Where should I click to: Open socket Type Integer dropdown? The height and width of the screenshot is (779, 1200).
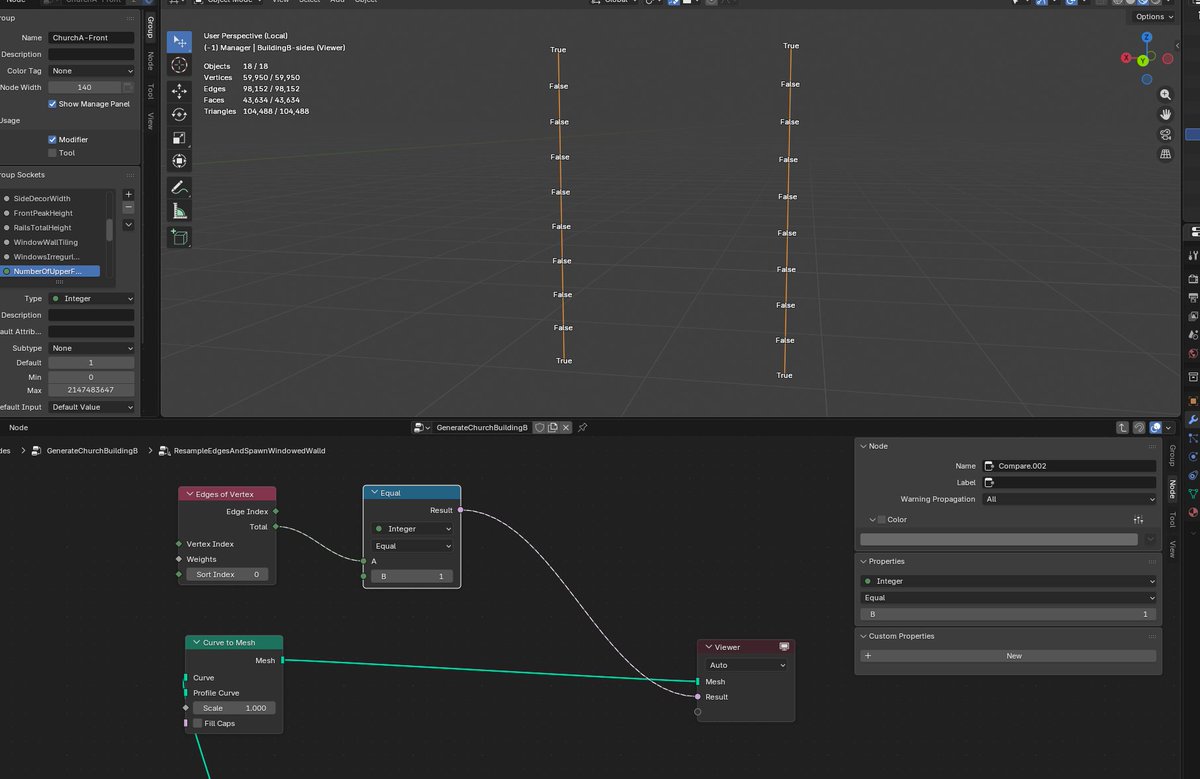(x=91, y=299)
